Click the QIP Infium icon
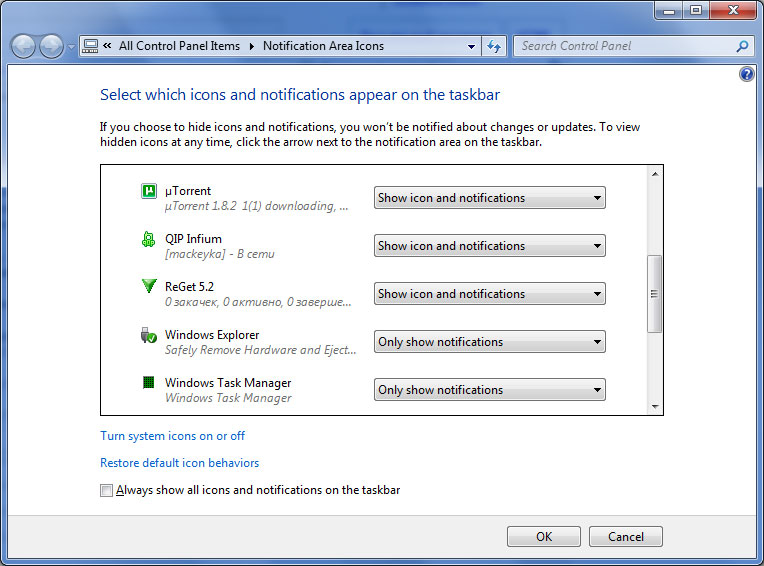Image resolution: width=764 pixels, height=566 pixels. (149, 239)
